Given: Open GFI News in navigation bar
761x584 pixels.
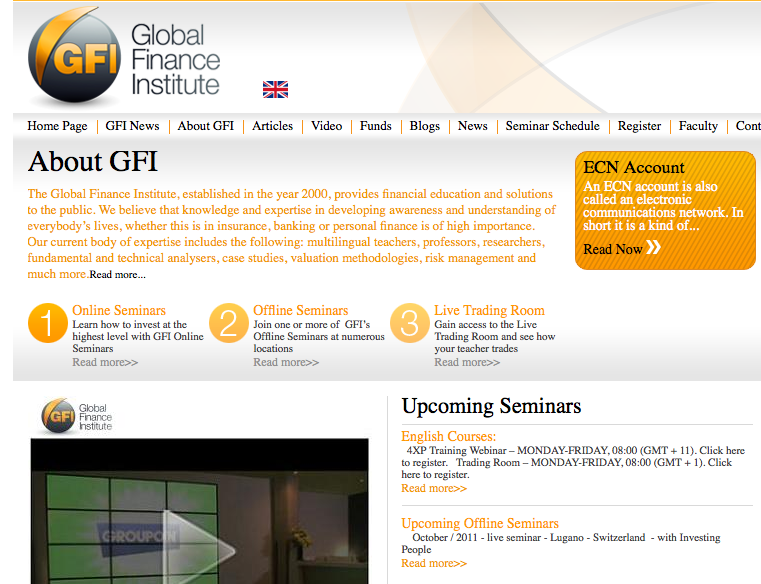Looking at the screenshot, I should click(132, 126).
